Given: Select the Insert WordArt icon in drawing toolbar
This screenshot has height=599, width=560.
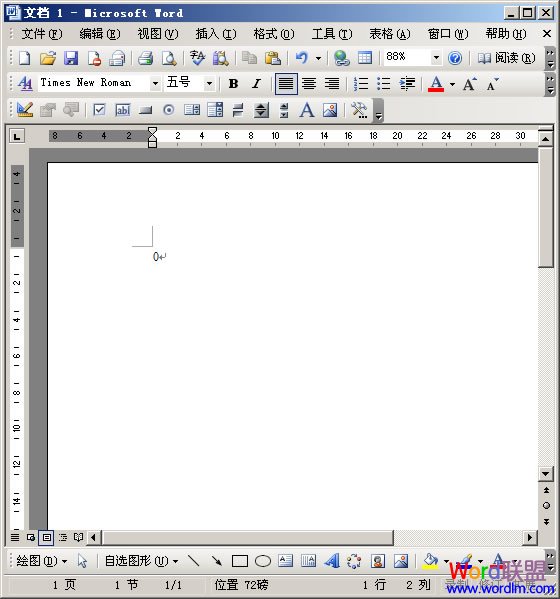Looking at the screenshot, I should coord(332,561).
